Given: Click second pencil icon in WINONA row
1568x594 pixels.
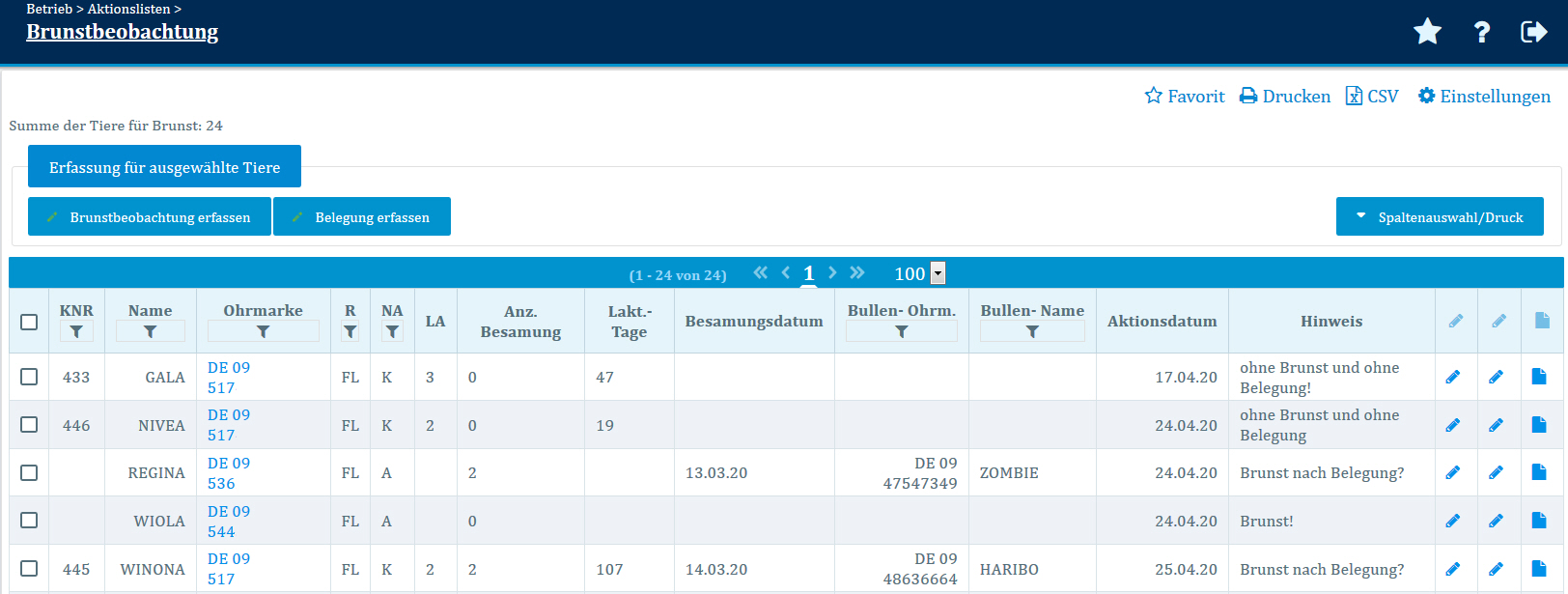Looking at the screenshot, I should tap(1496, 569).
